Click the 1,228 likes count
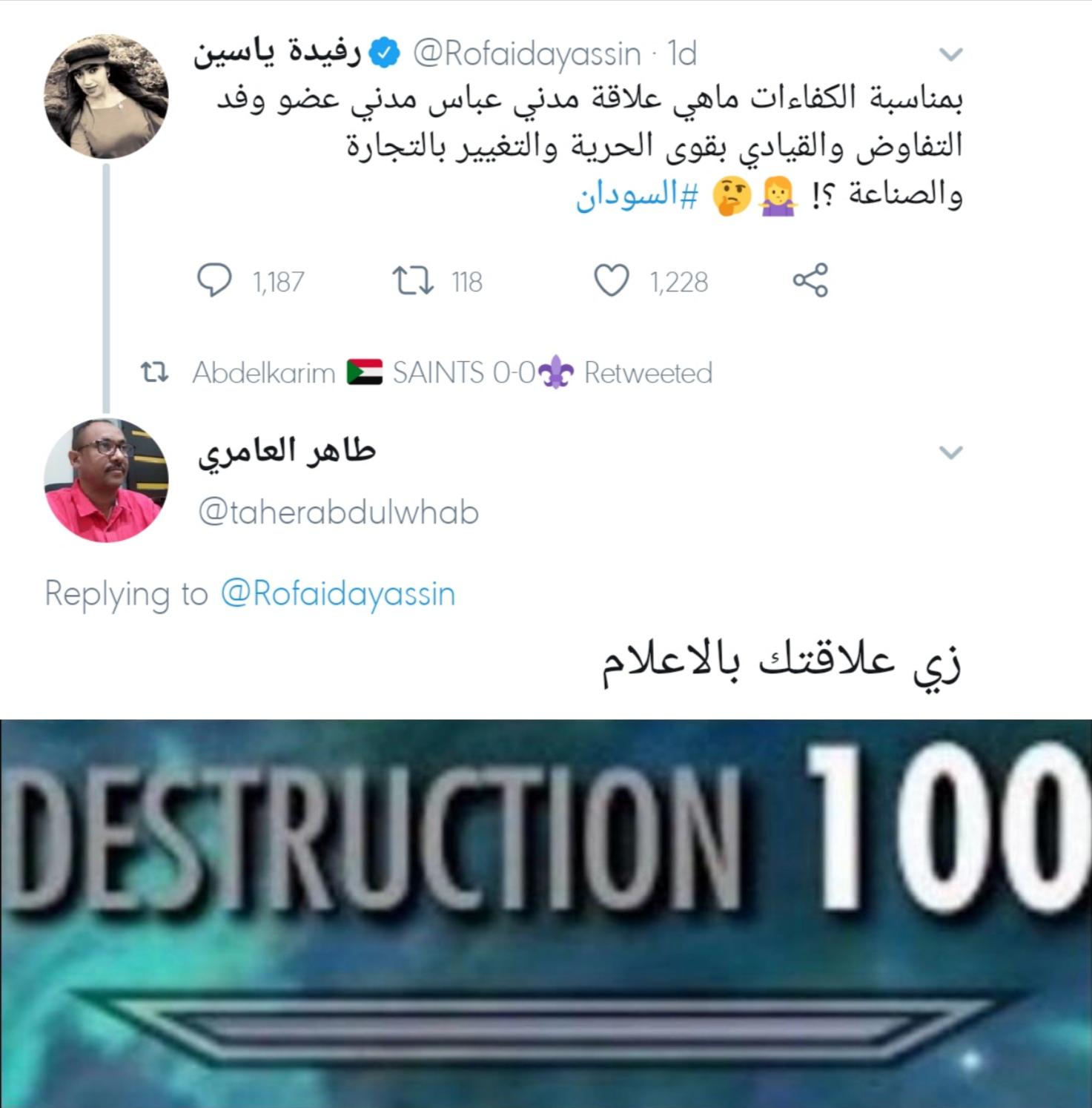The image size is (1092, 1108). click(x=679, y=282)
